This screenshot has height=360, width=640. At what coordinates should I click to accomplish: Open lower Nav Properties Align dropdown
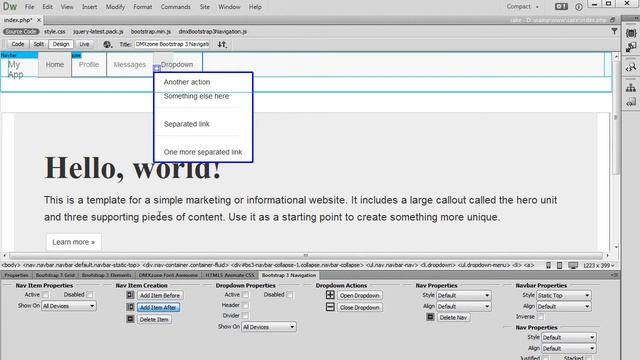point(569,349)
